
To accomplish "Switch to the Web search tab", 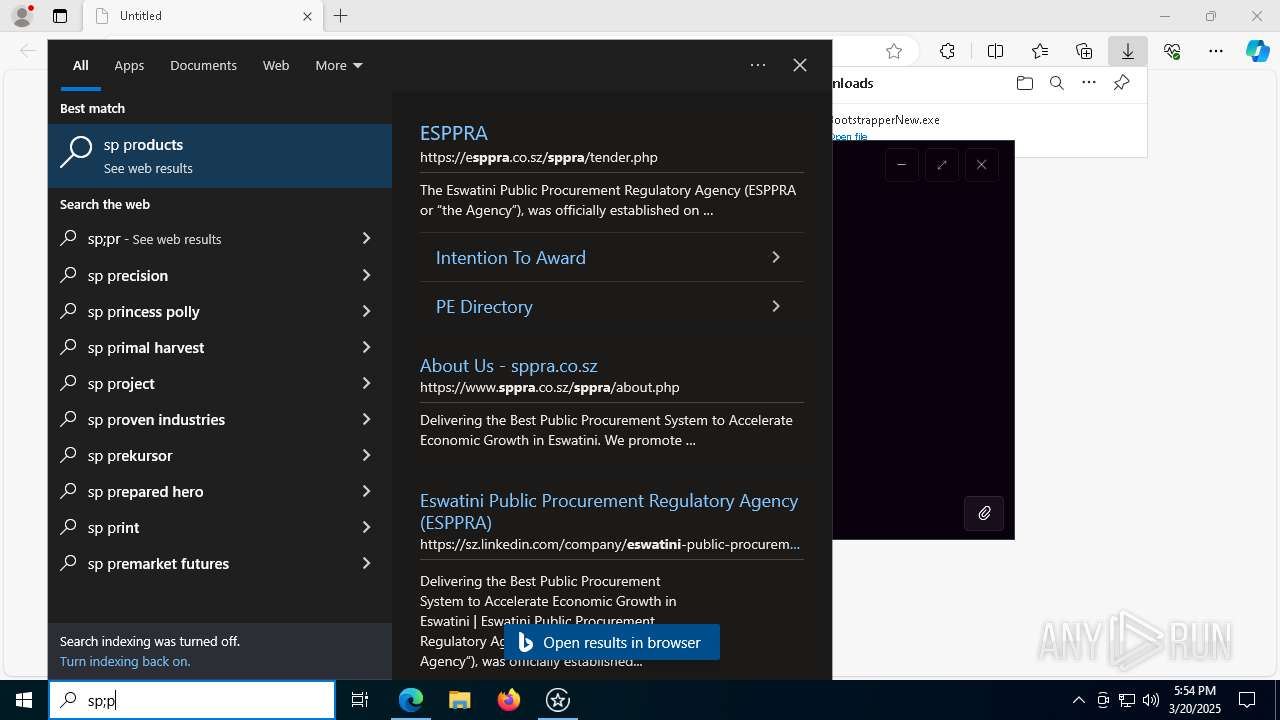I will 276,65.
